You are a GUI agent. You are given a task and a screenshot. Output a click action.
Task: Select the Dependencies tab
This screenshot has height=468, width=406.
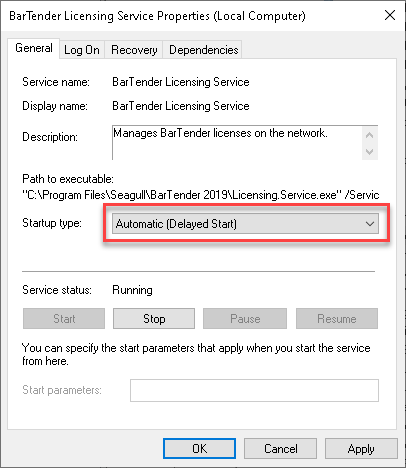coord(203,50)
